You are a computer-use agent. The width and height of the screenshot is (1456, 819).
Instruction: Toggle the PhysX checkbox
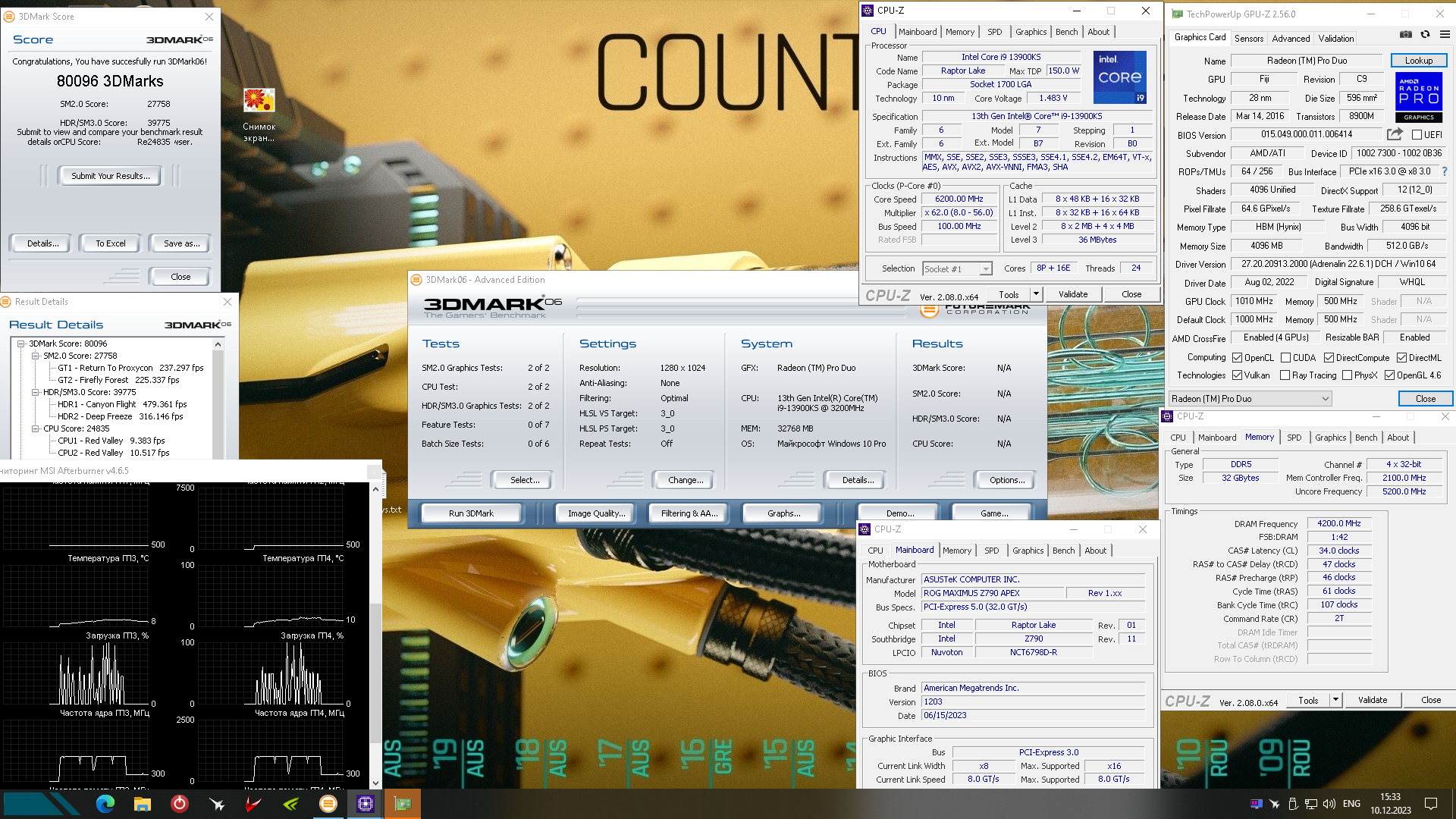pyautogui.click(x=1347, y=375)
